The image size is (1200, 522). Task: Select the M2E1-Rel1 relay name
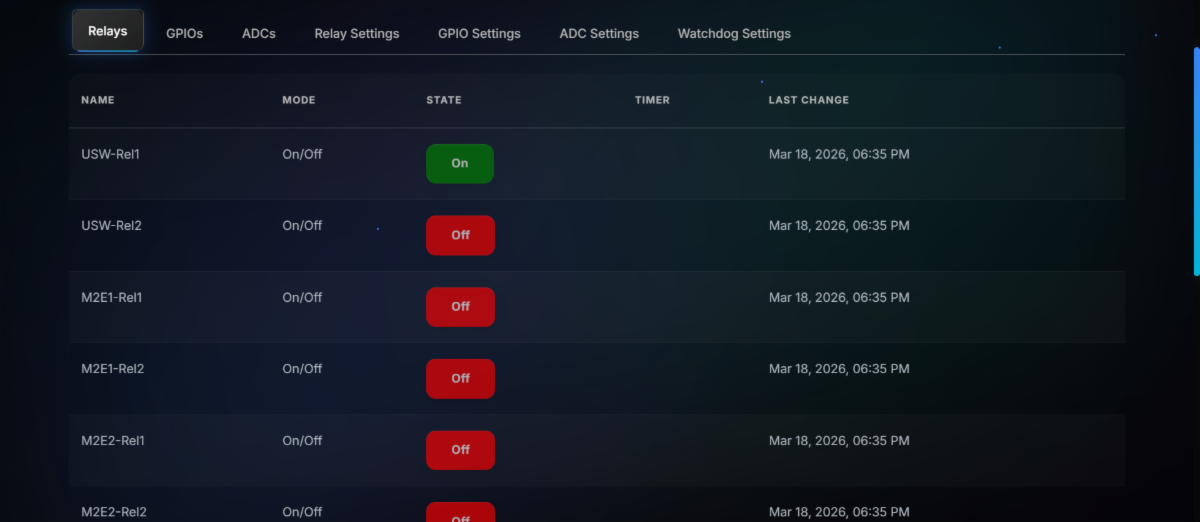tap(112, 298)
